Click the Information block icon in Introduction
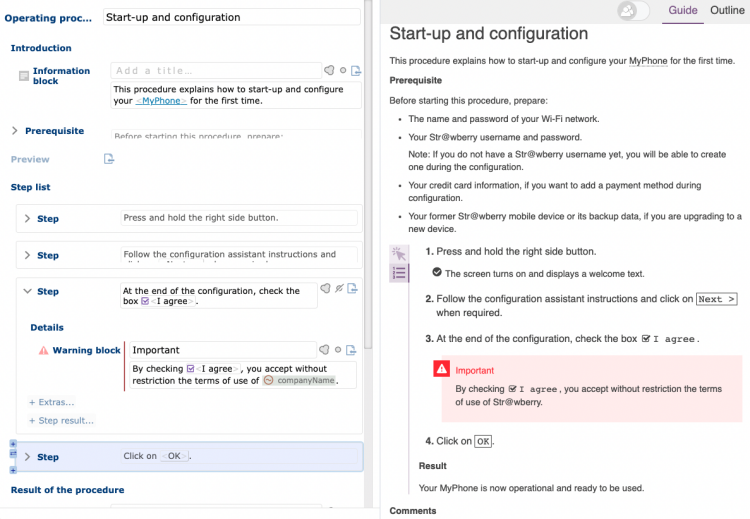Image resolution: width=750 pixels, height=519 pixels. 23,76
